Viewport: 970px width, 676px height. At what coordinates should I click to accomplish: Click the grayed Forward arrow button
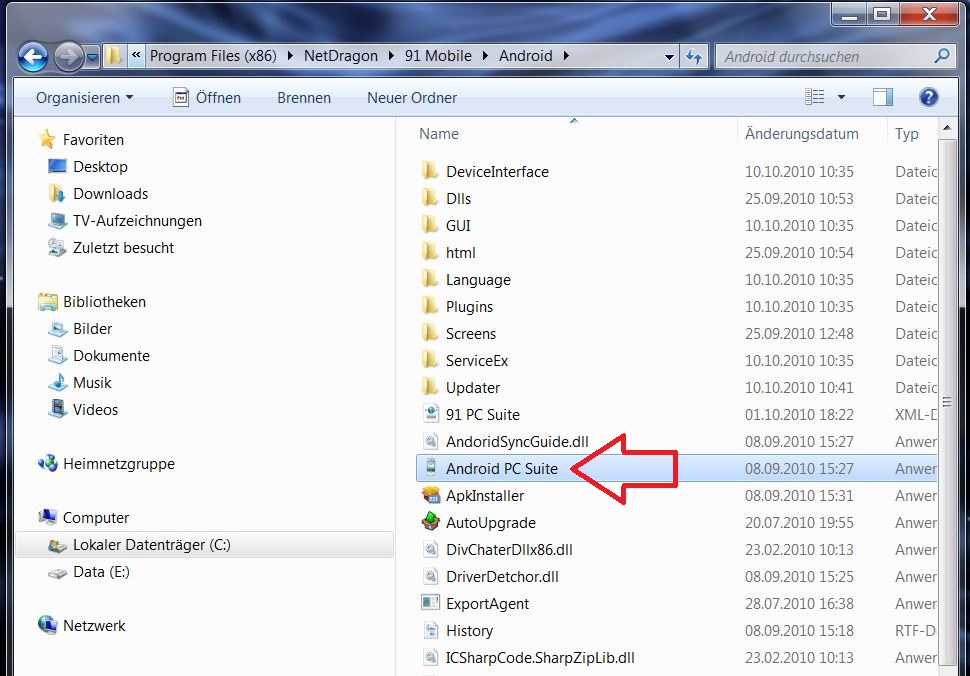point(68,57)
